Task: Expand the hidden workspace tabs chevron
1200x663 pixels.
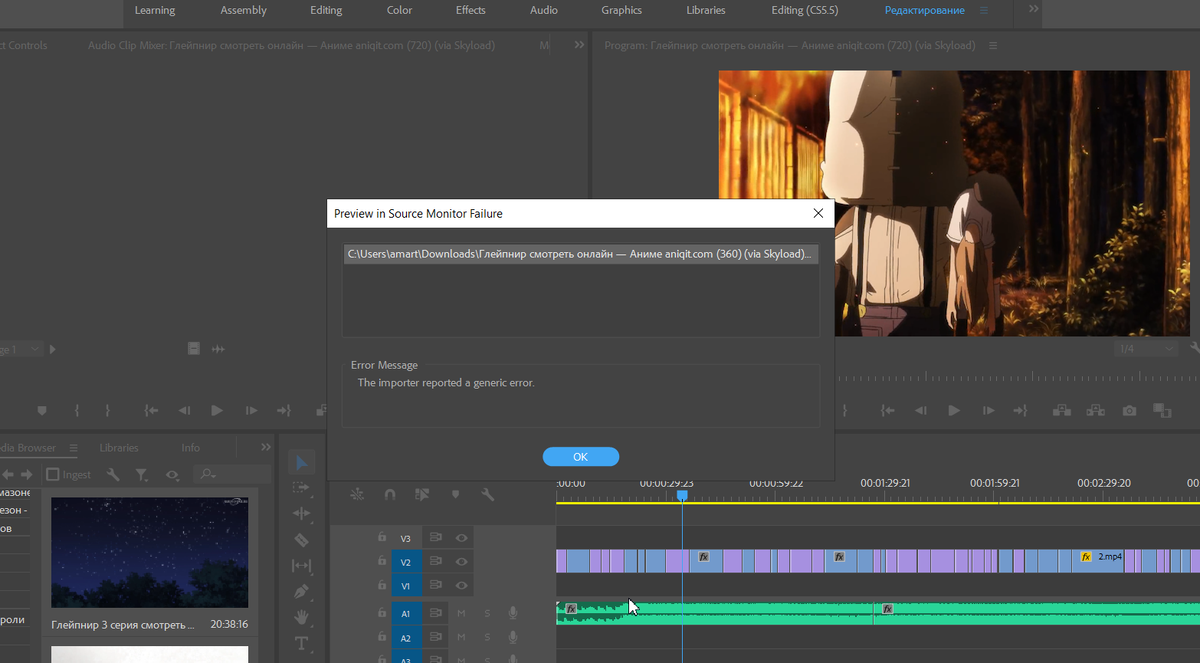Action: (x=1031, y=10)
